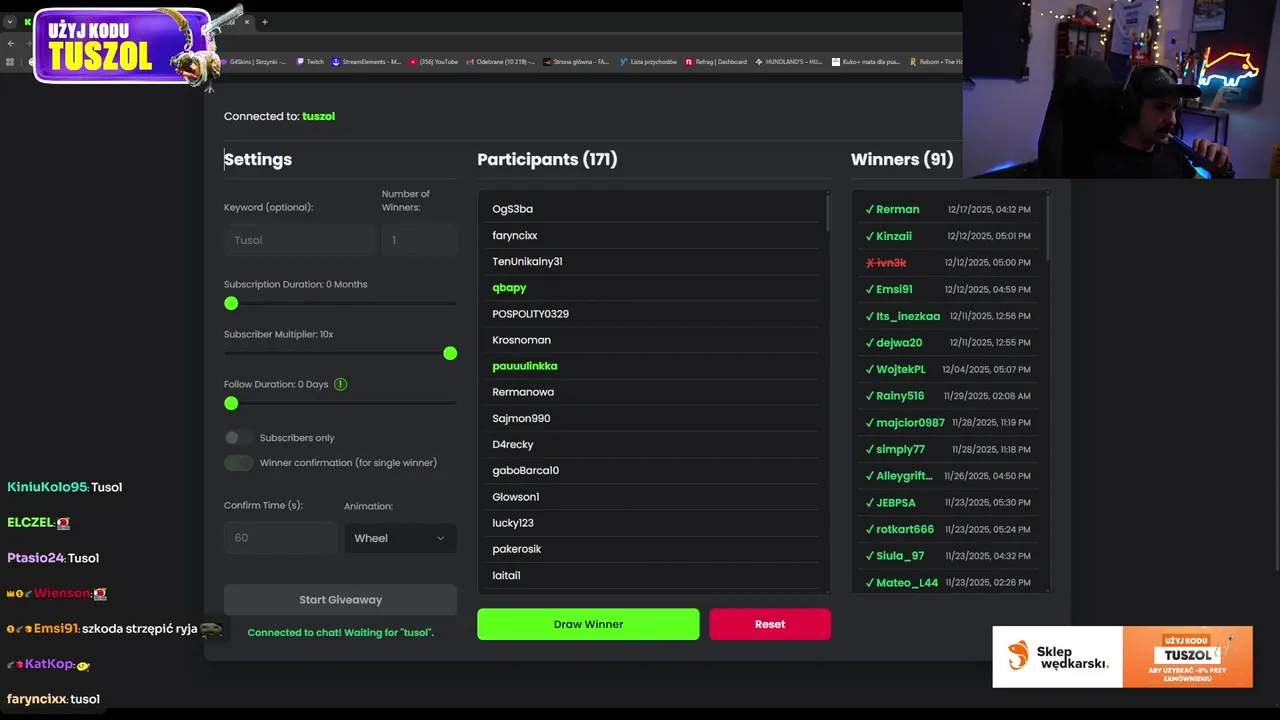Click the Keyword input field
This screenshot has width=1280, height=720.
tap(299, 240)
